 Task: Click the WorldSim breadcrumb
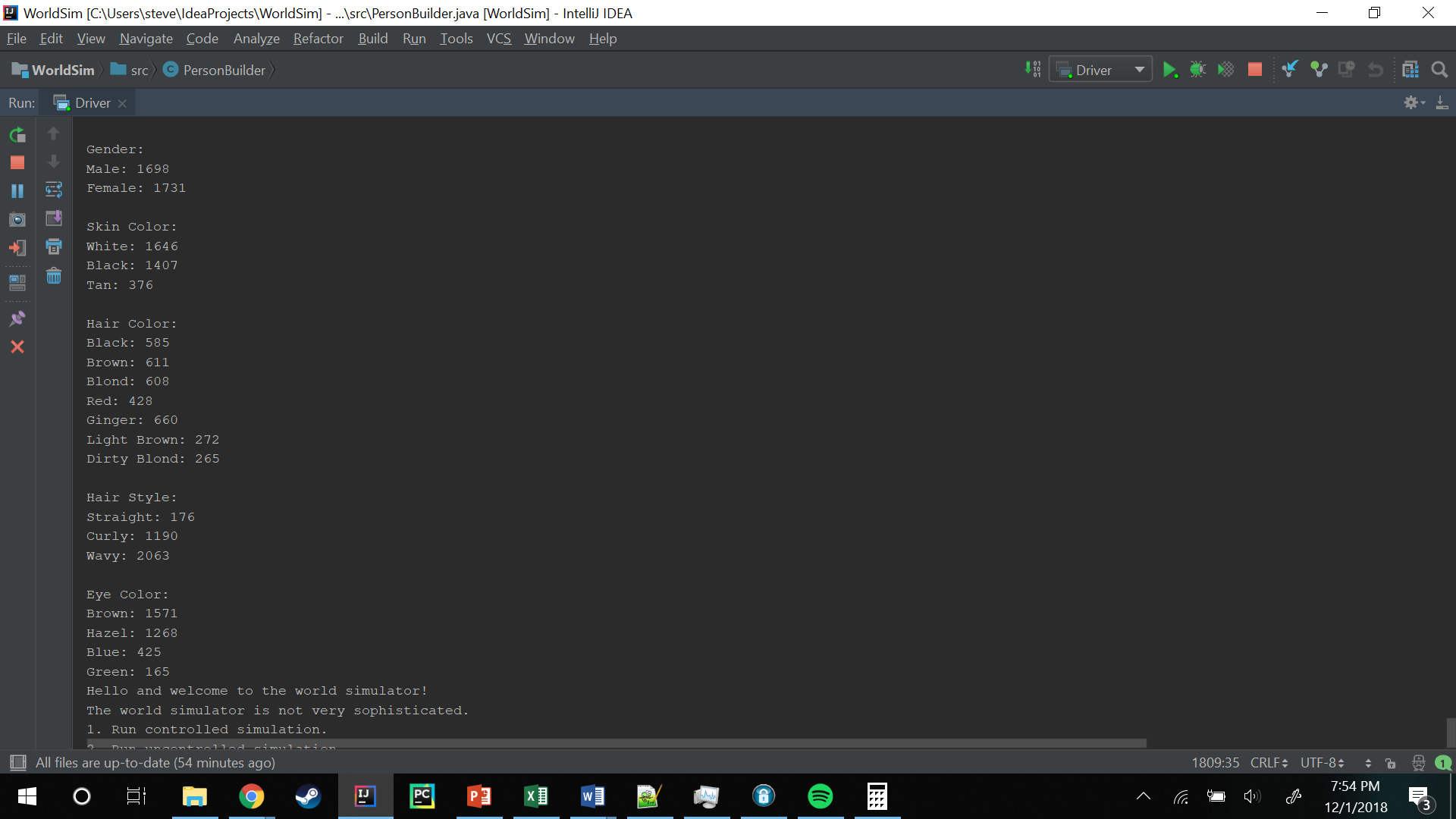tap(62, 71)
